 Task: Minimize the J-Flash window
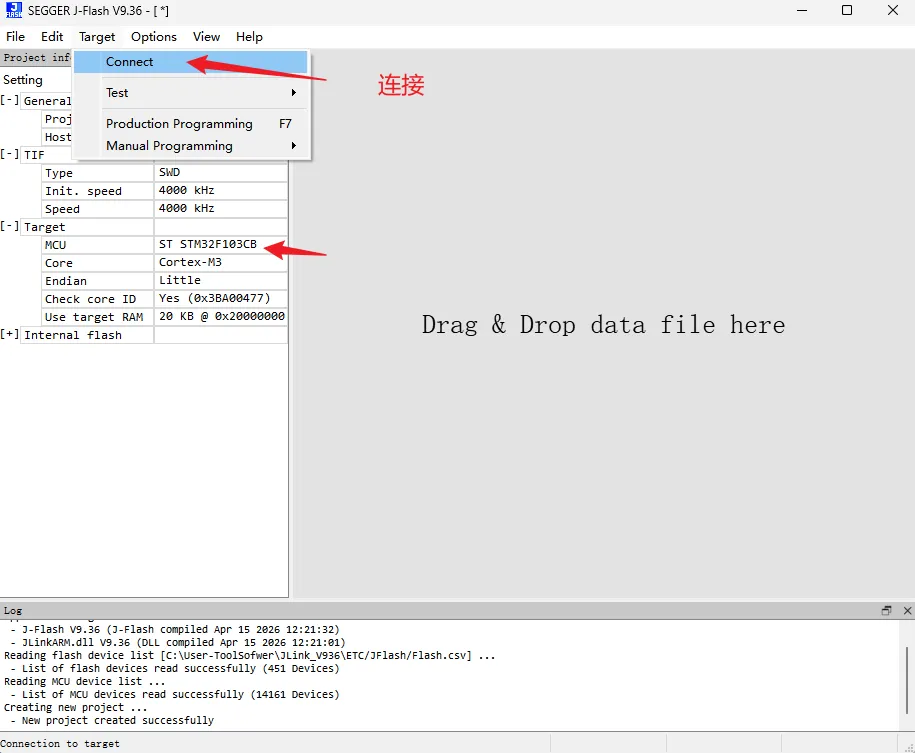[802, 11]
